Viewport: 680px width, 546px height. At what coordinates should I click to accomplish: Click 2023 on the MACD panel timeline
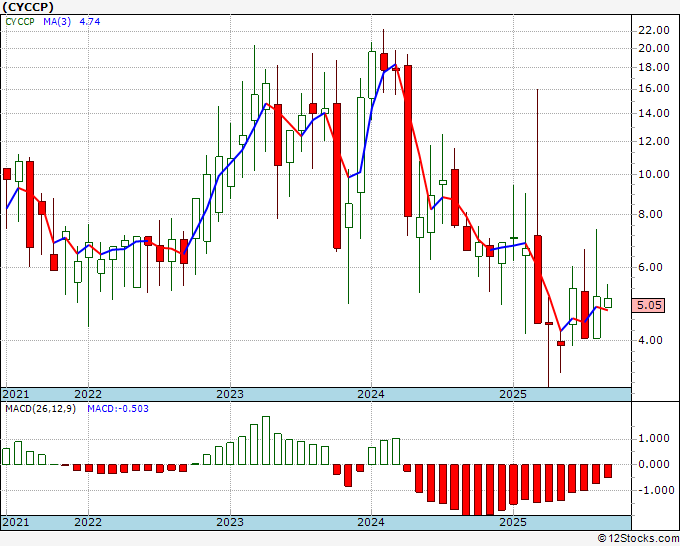pyautogui.click(x=230, y=522)
